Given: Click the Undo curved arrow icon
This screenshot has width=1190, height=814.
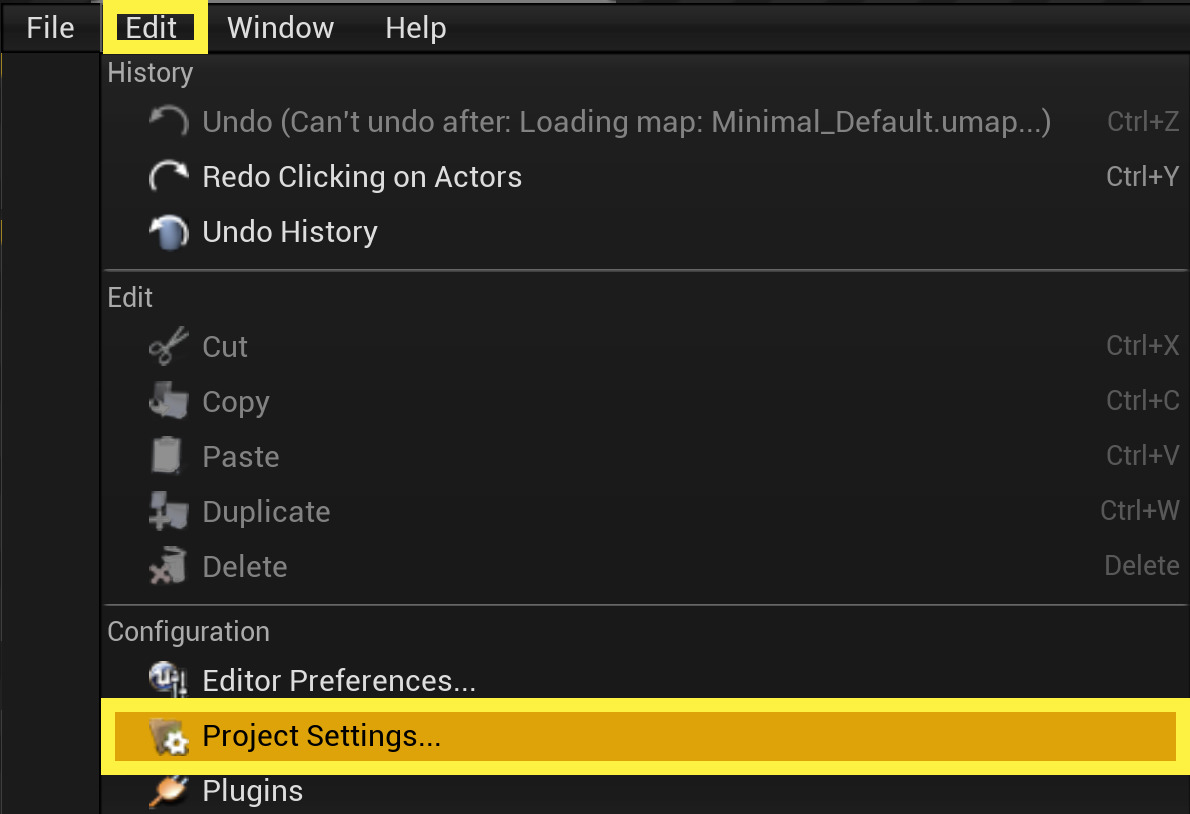Looking at the screenshot, I should [x=170, y=121].
